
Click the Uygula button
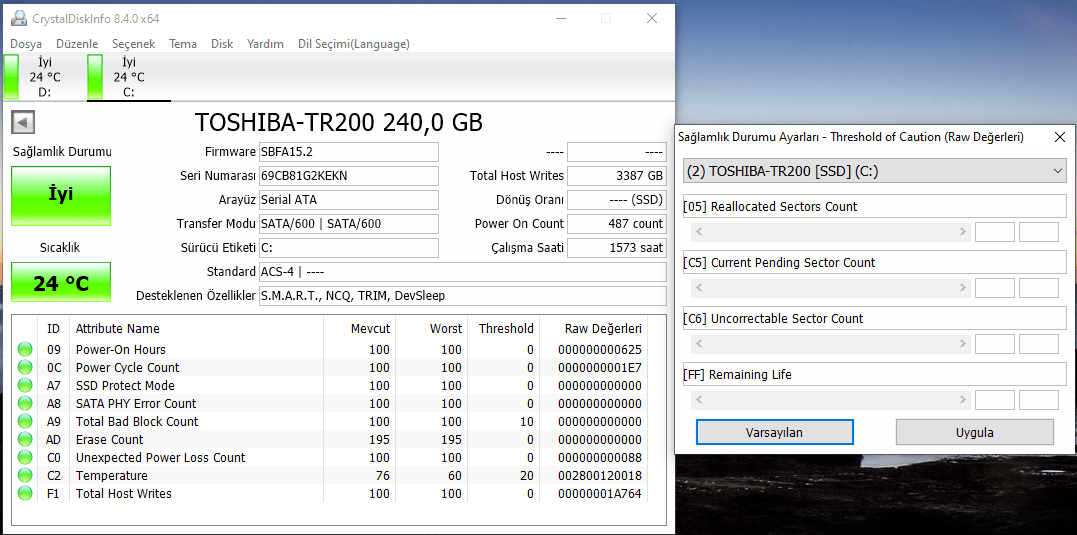(974, 432)
